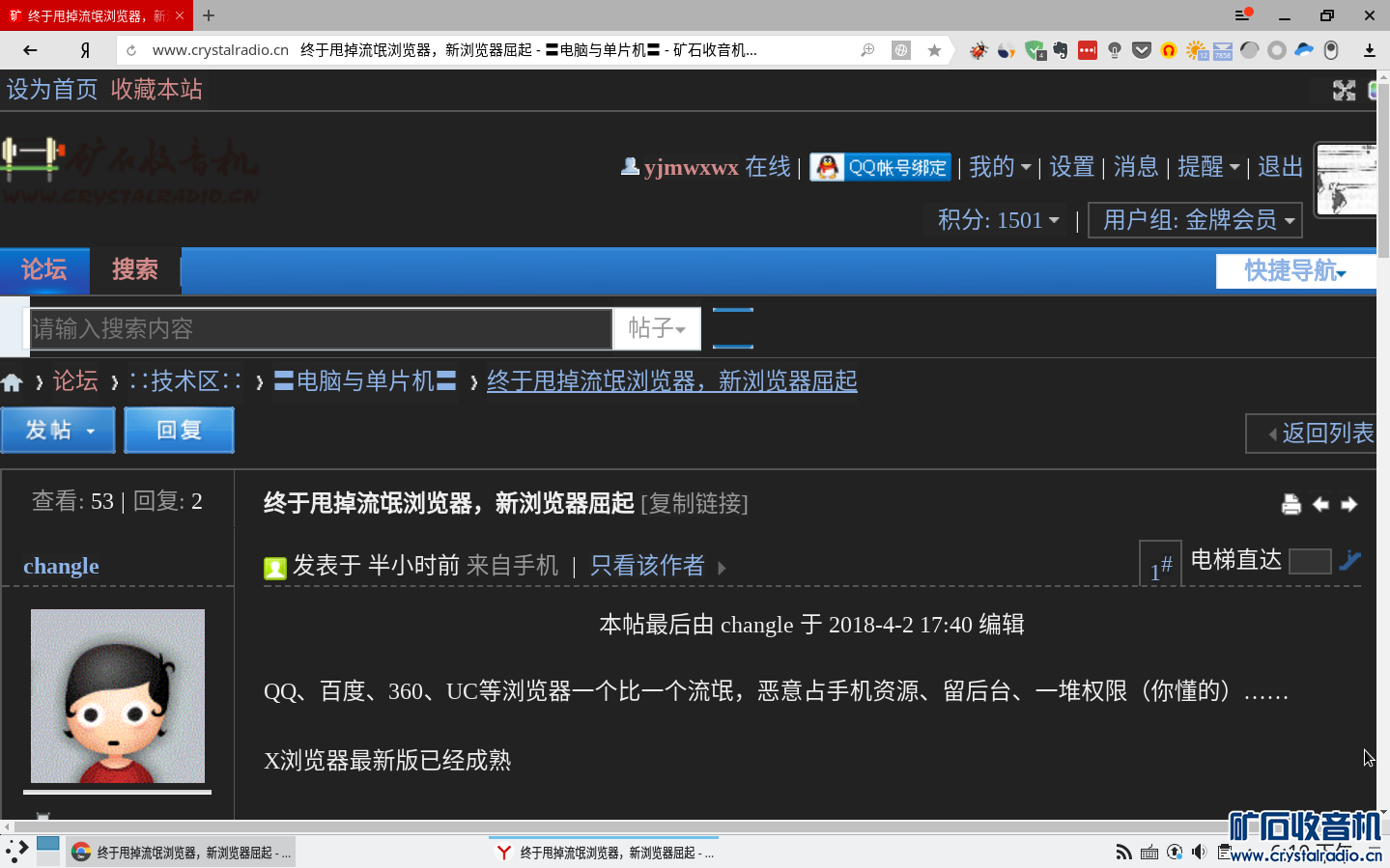Go to next thread with right arrow
The image size is (1390, 868).
[x=1349, y=504]
